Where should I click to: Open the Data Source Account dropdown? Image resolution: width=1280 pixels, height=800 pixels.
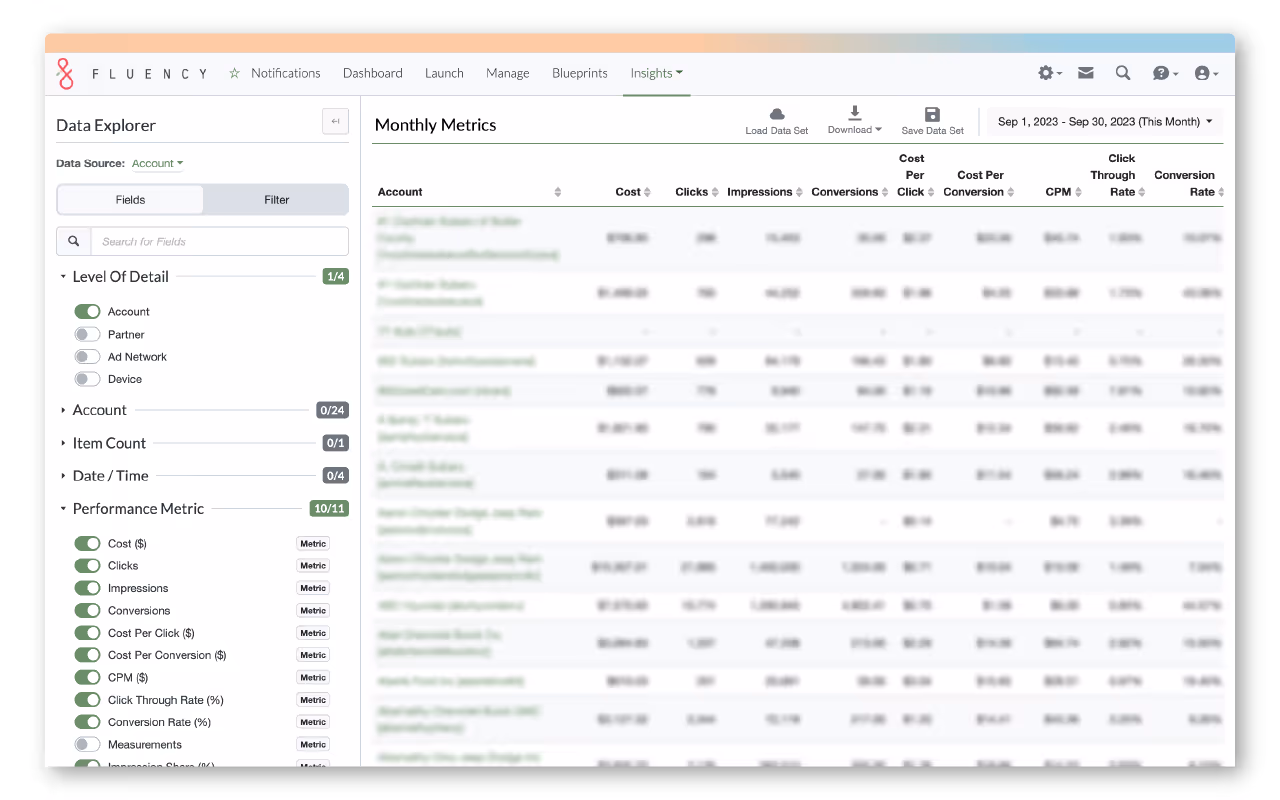tap(157, 163)
